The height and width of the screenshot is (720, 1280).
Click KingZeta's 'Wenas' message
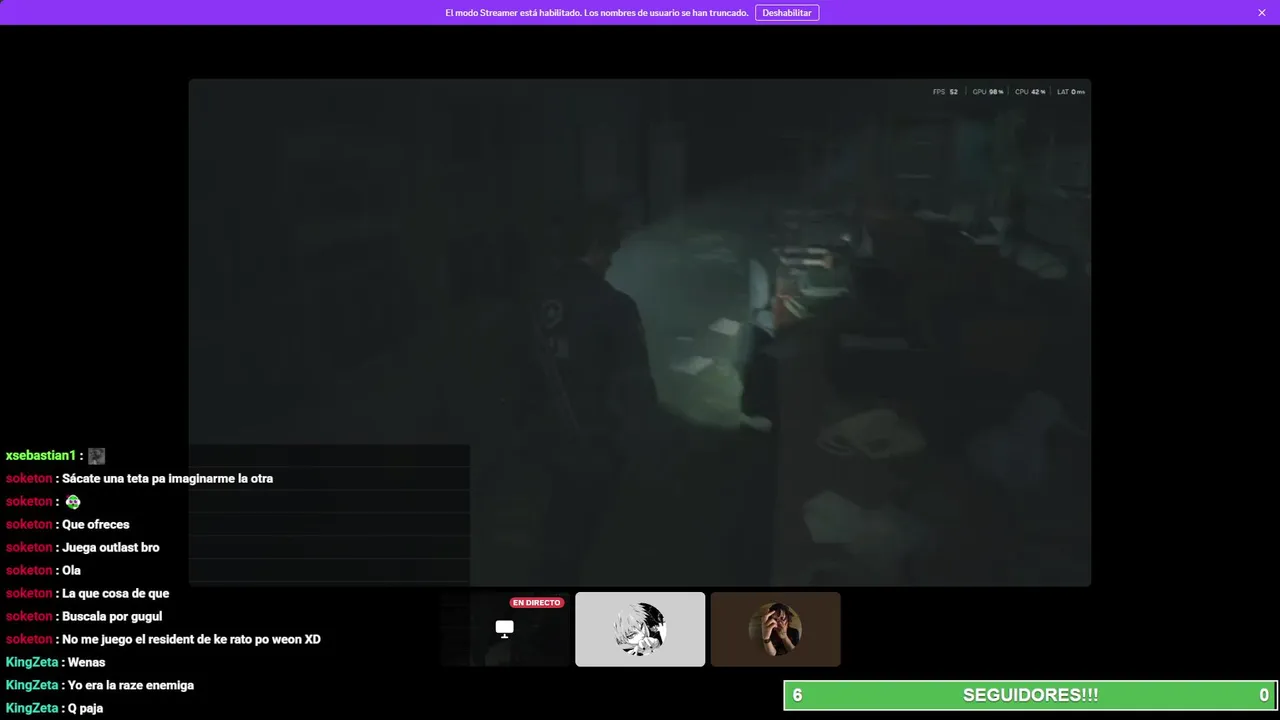[x=86, y=663]
